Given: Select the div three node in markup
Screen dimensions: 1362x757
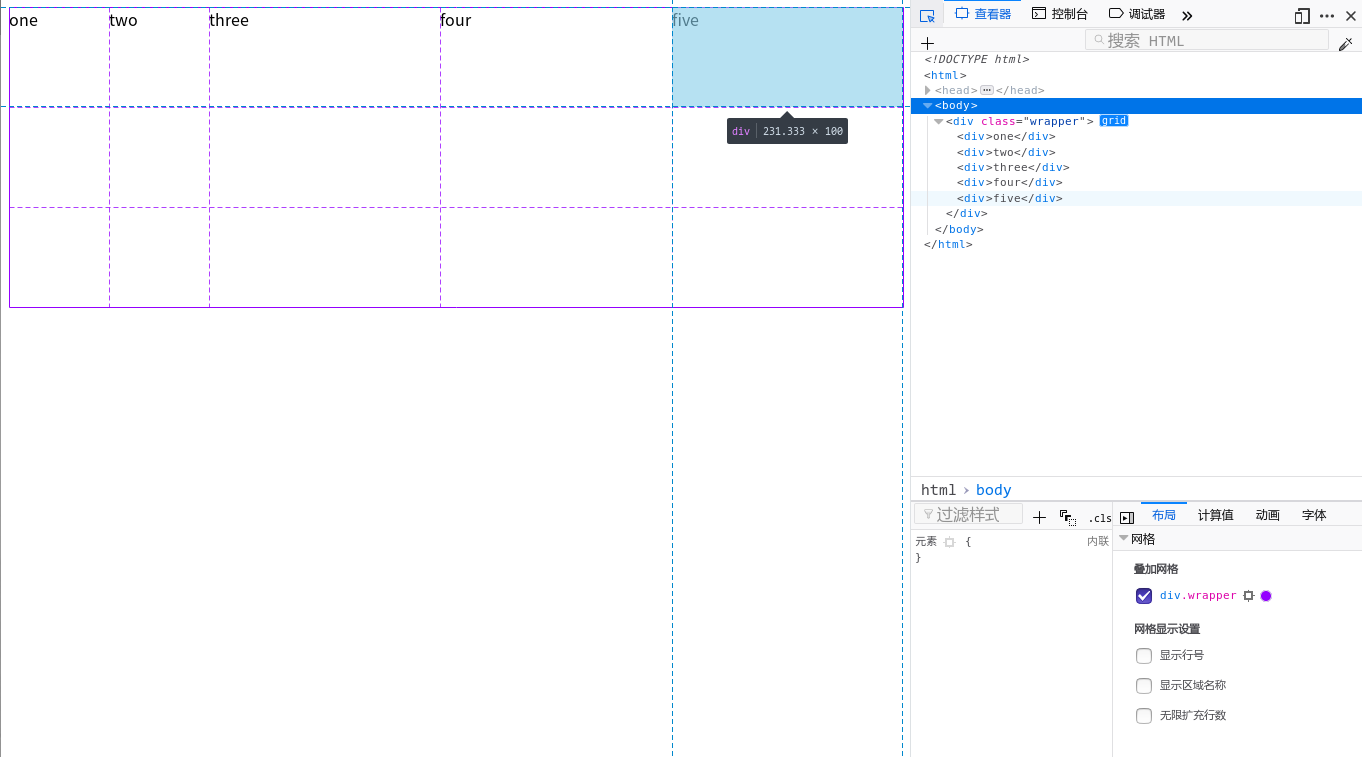Looking at the screenshot, I should tap(1013, 168).
